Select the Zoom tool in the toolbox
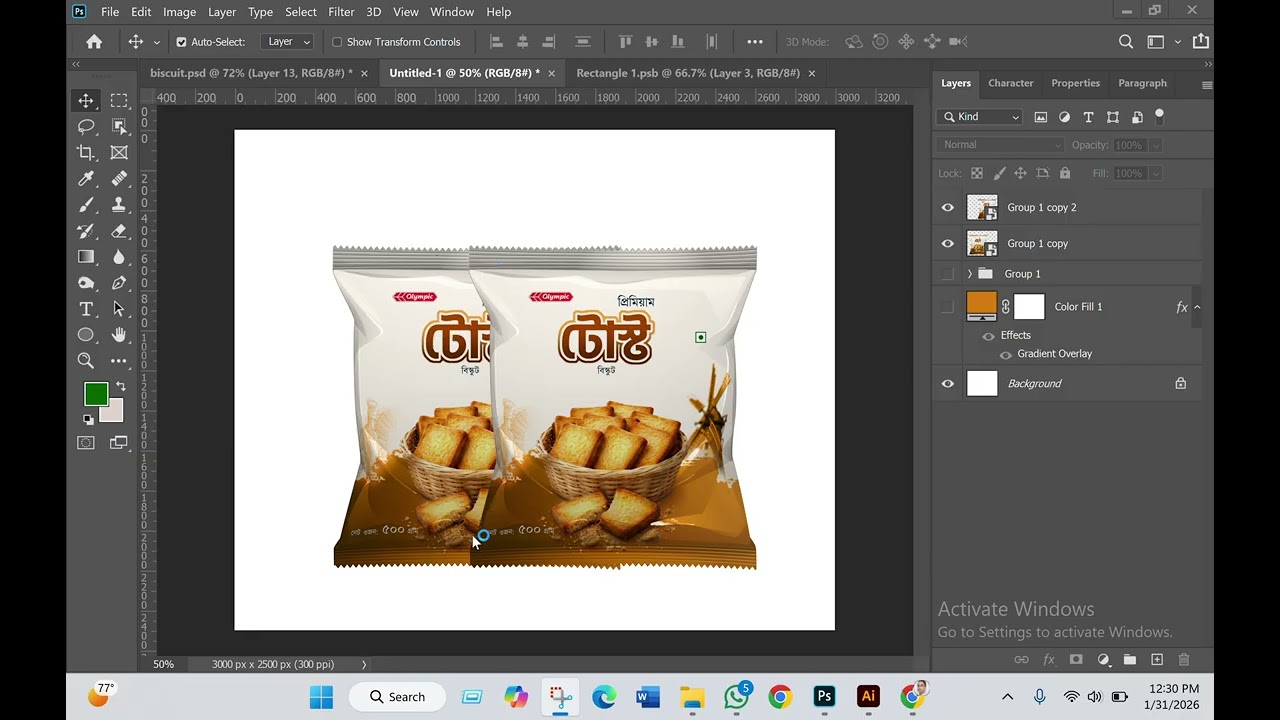1280x720 pixels. click(x=86, y=361)
